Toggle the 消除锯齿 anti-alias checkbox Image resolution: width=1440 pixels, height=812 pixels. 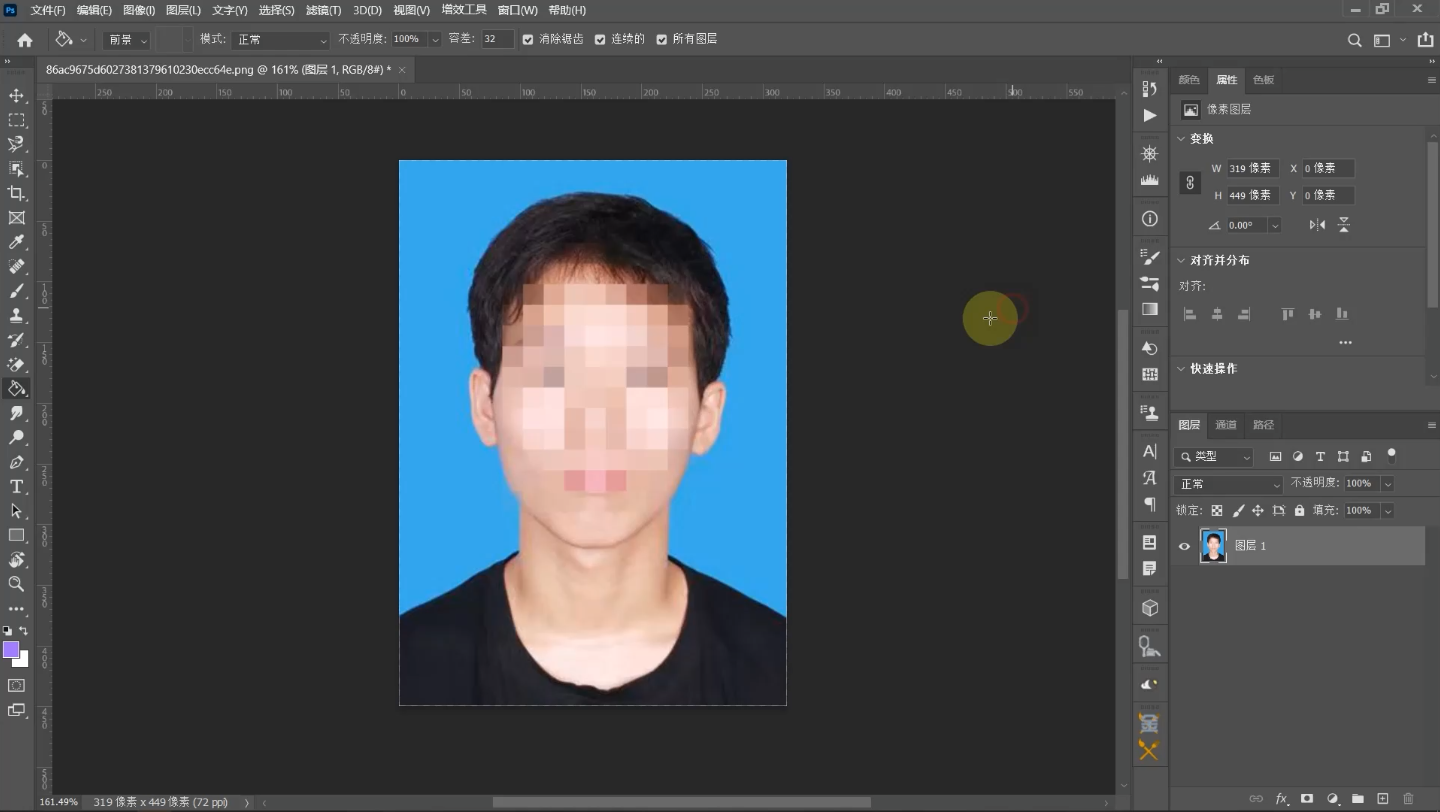coord(528,40)
